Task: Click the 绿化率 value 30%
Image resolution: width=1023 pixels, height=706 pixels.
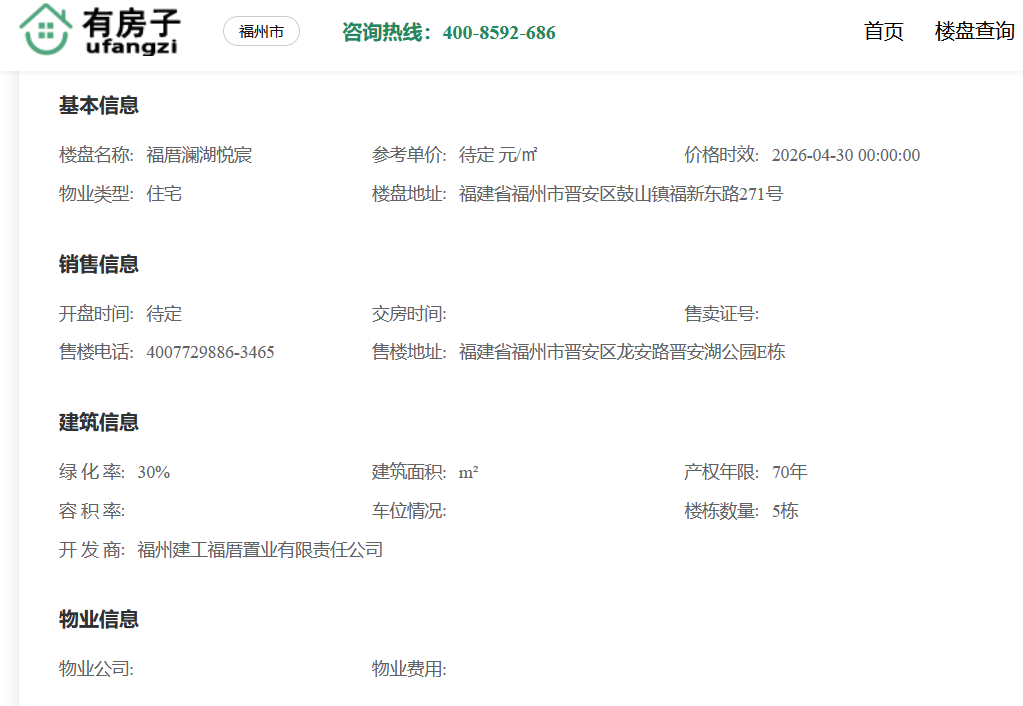Action: [154, 472]
